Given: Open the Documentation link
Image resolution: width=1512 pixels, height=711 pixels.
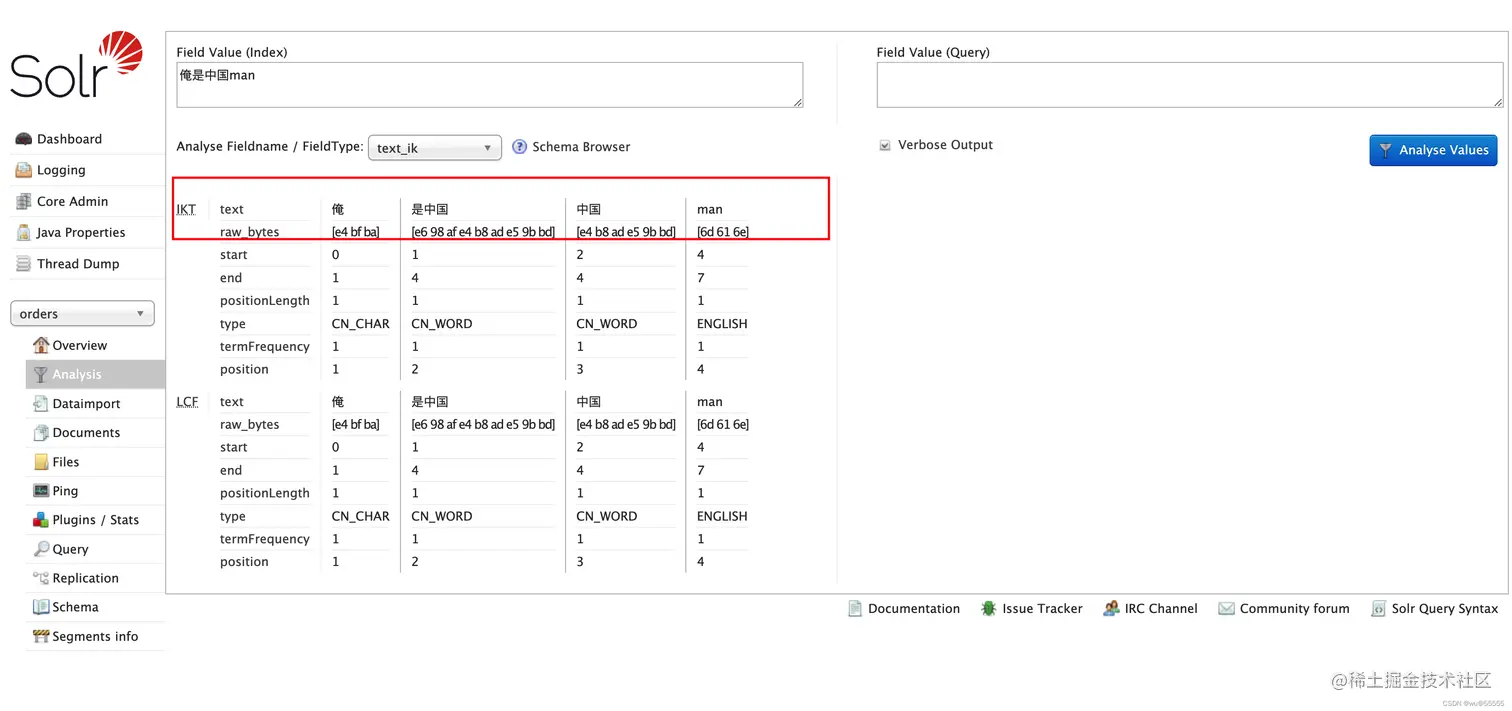Looking at the screenshot, I should point(914,608).
